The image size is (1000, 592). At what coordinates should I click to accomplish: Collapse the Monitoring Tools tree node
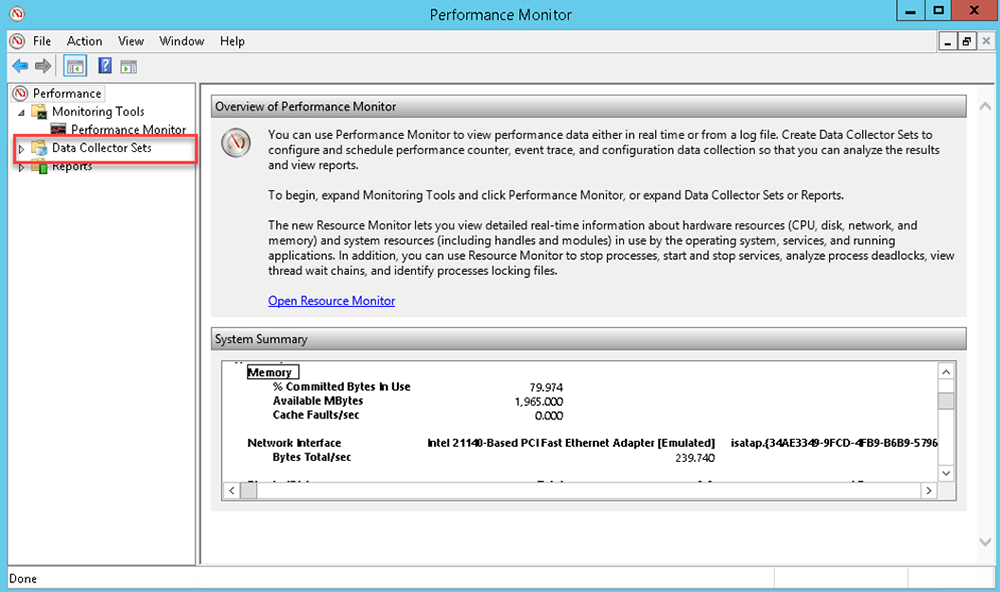click(21, 112)
